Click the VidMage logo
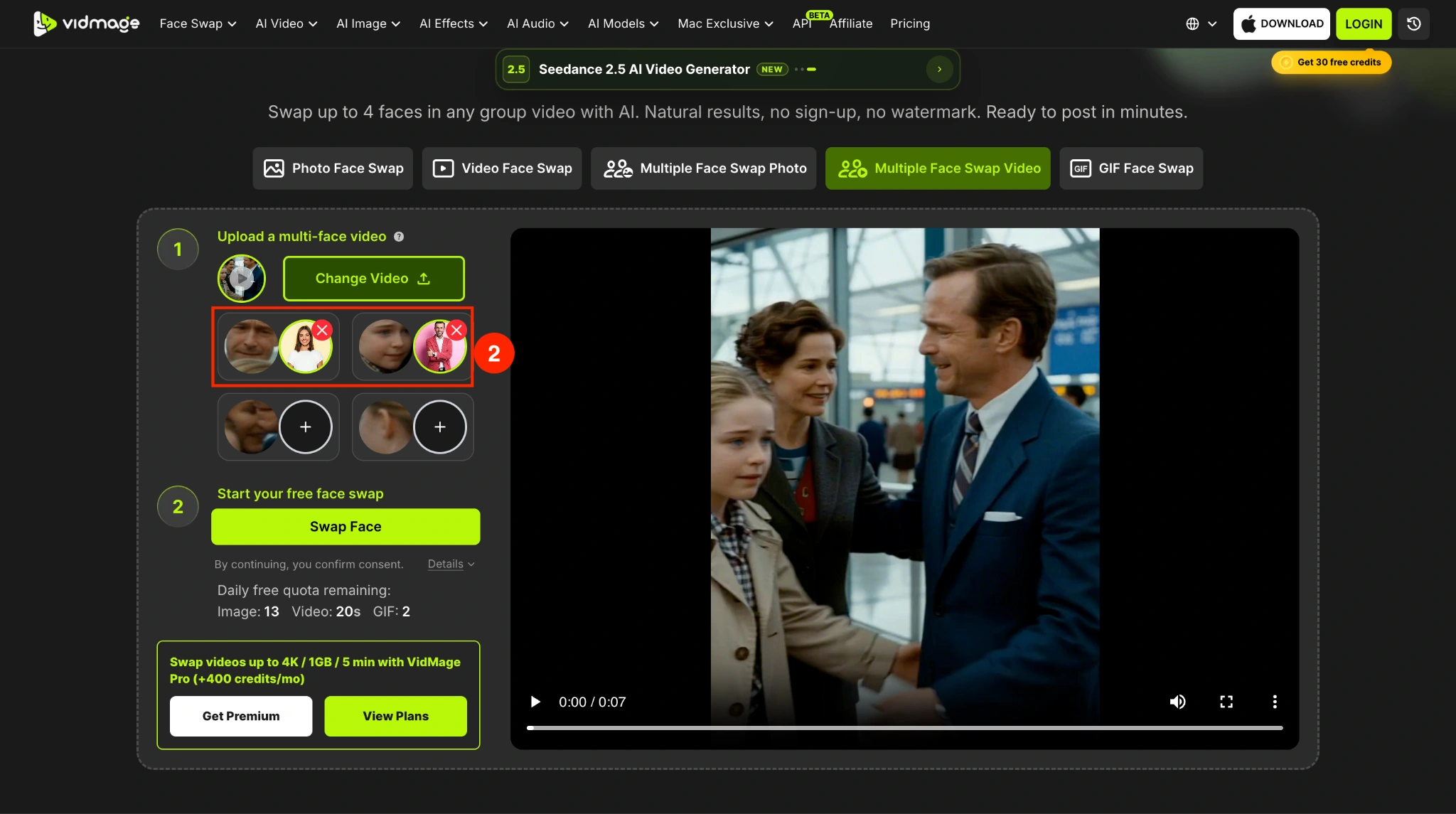The width and height of the screenshot is (1456, 814). pos(86,23)
